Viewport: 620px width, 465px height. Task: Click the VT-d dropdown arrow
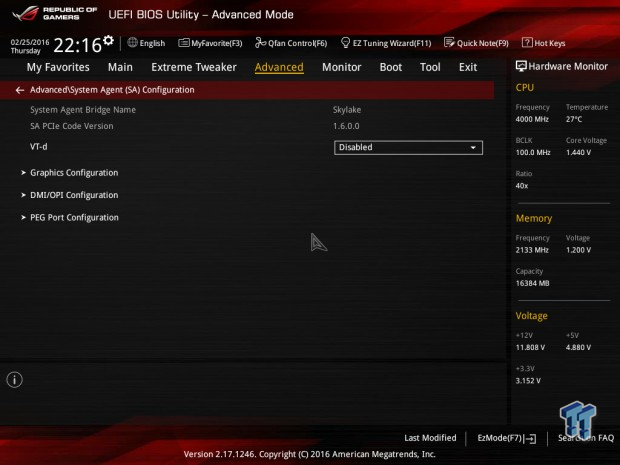(x=473, y=147)
